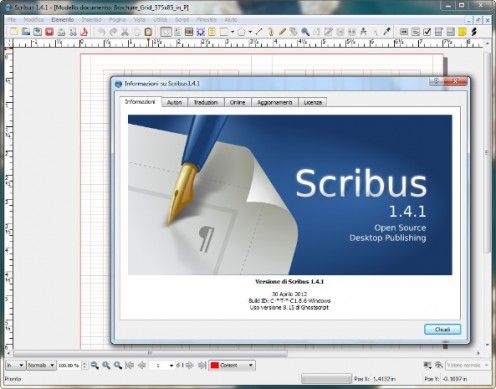Screen dimensions: 496x389
Task: Click the Open document icon
Action: pos(26,32)
